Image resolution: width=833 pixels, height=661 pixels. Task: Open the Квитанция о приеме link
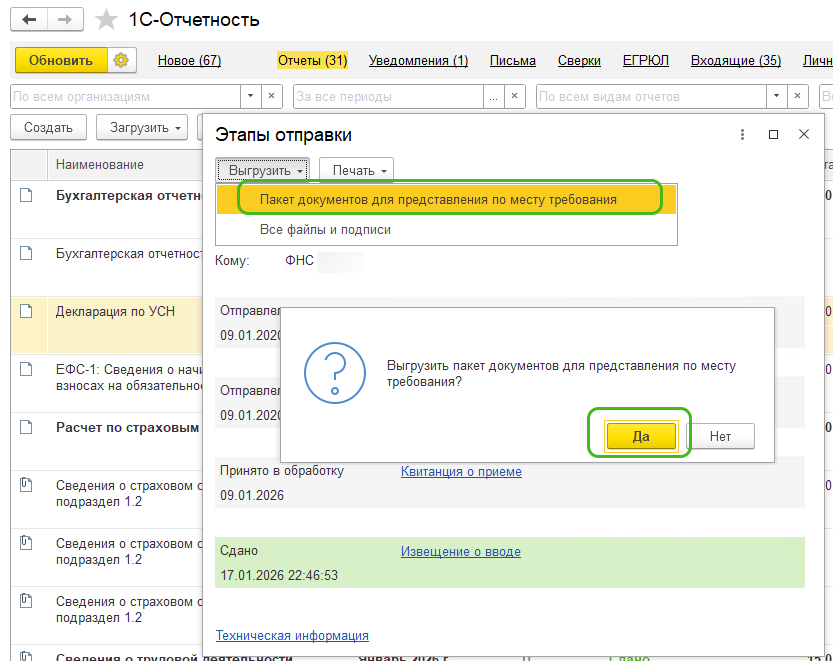461,472
